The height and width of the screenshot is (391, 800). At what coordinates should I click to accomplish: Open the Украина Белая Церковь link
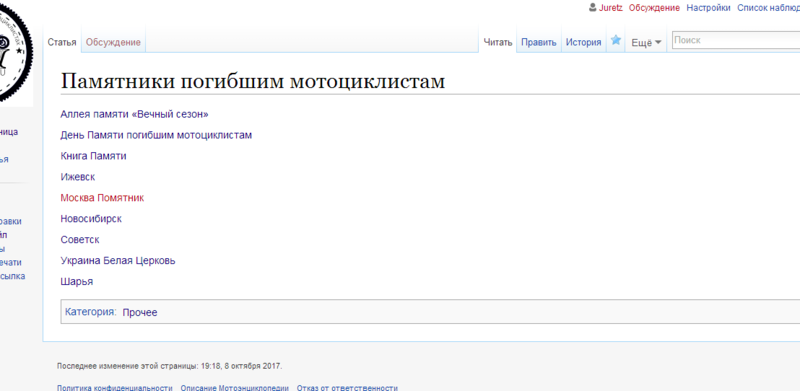click(118, 261)
